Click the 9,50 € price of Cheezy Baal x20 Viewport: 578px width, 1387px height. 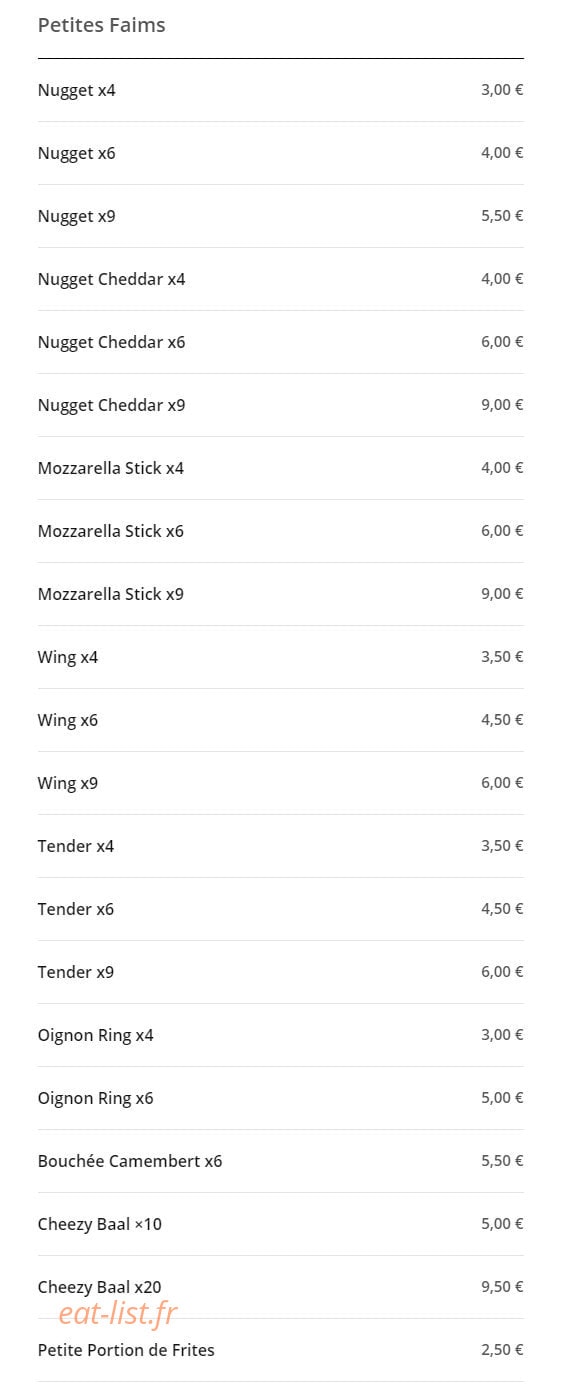click(x=502, y=1287)
